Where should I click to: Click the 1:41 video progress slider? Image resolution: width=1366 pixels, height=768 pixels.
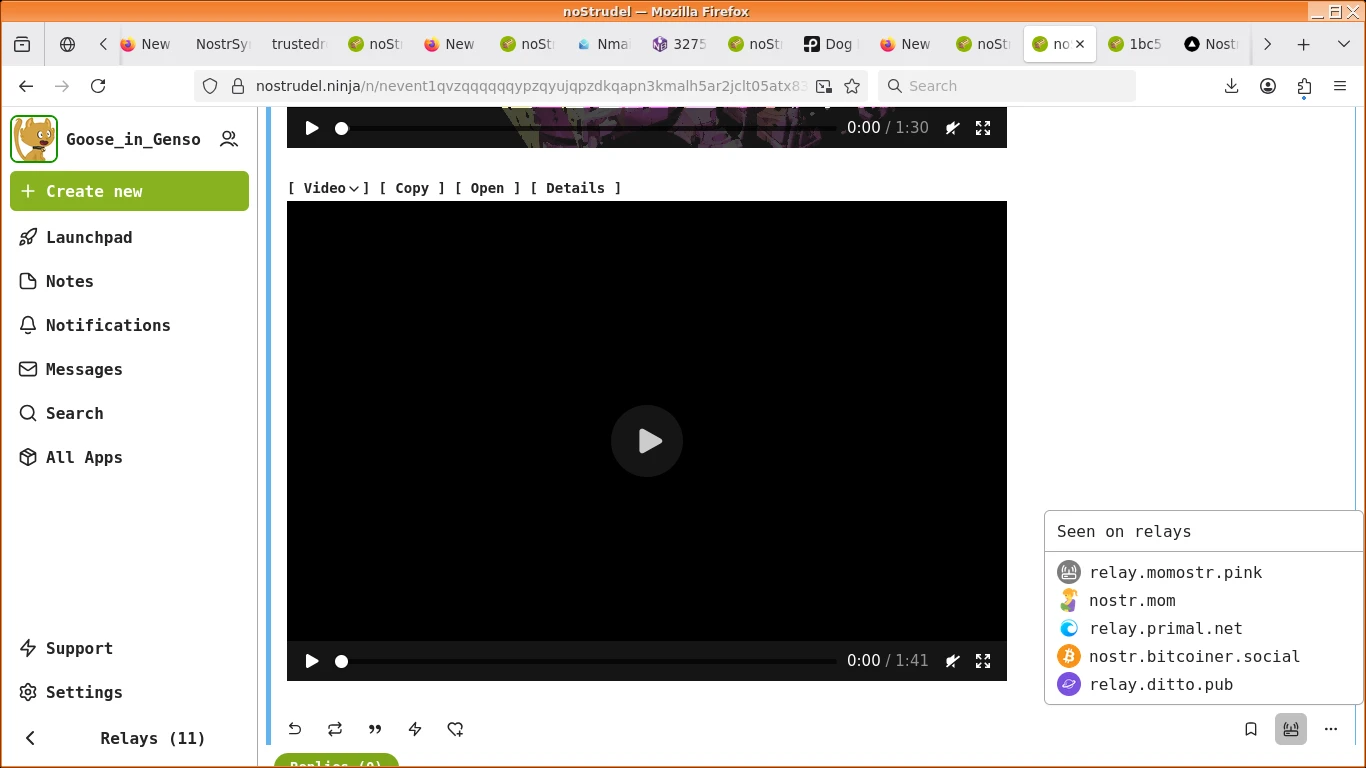click(x=588, y=661)
